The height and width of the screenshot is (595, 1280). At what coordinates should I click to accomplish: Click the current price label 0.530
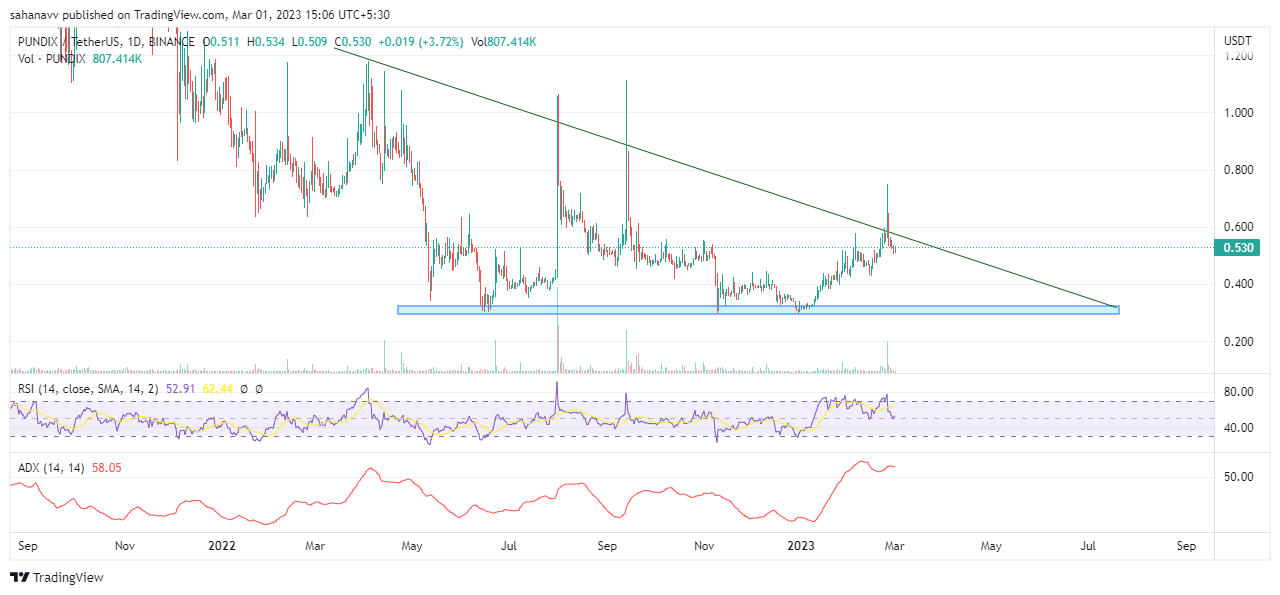click(1238, 248)
